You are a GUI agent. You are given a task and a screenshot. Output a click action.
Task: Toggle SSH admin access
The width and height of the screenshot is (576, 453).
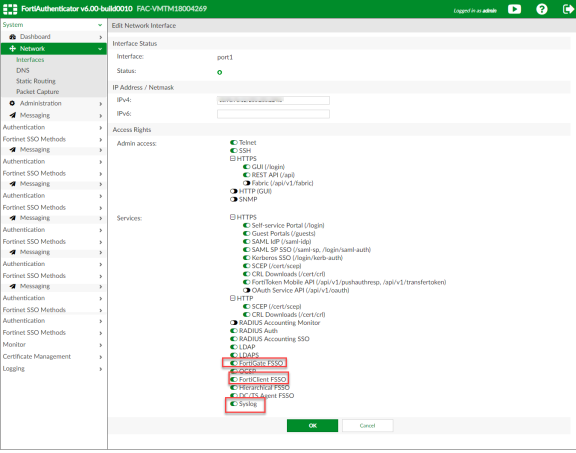[234, 151]
